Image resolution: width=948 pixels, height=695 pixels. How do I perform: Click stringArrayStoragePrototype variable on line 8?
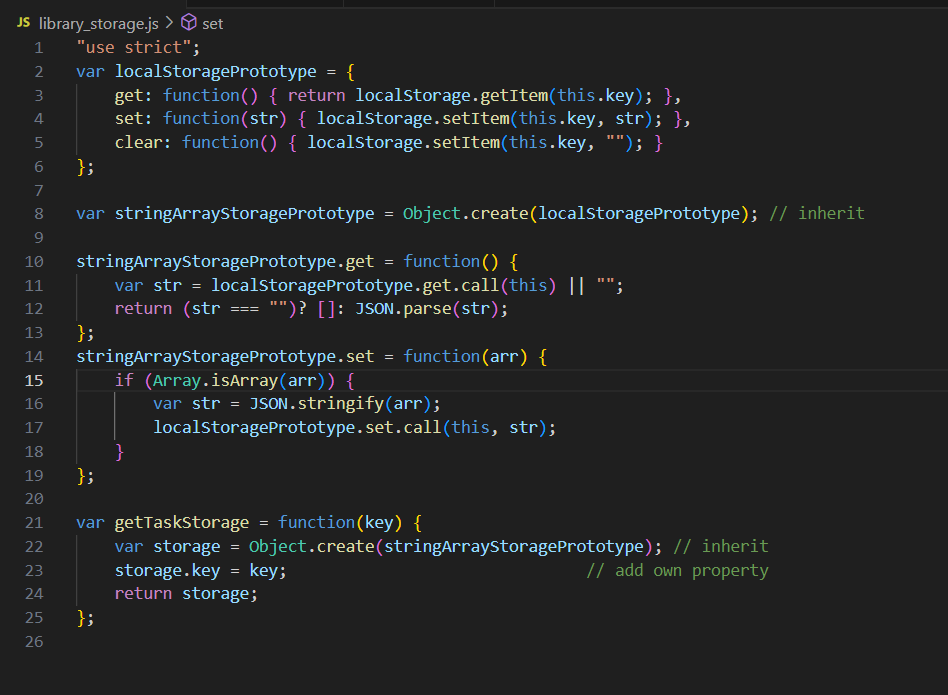(245, 213)
